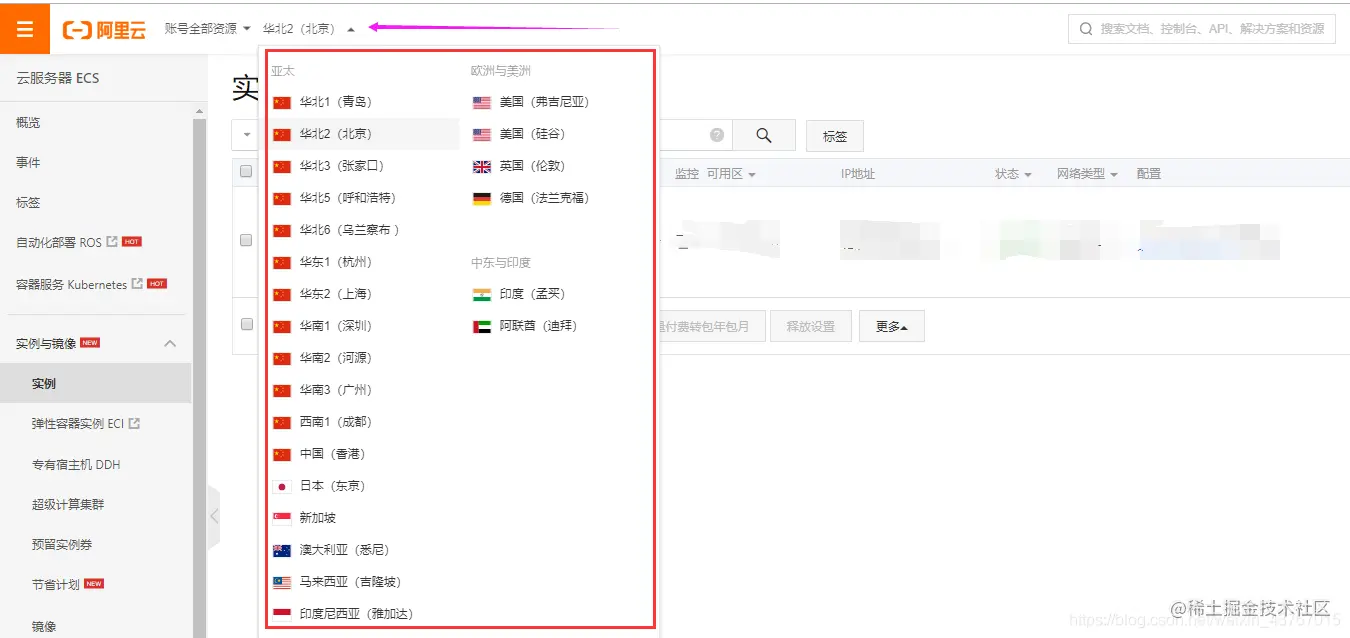The width and height of the screenshot is (1350, 638).
Task: Open 概览 in the sidebar
Action: [x=28, y=122]
